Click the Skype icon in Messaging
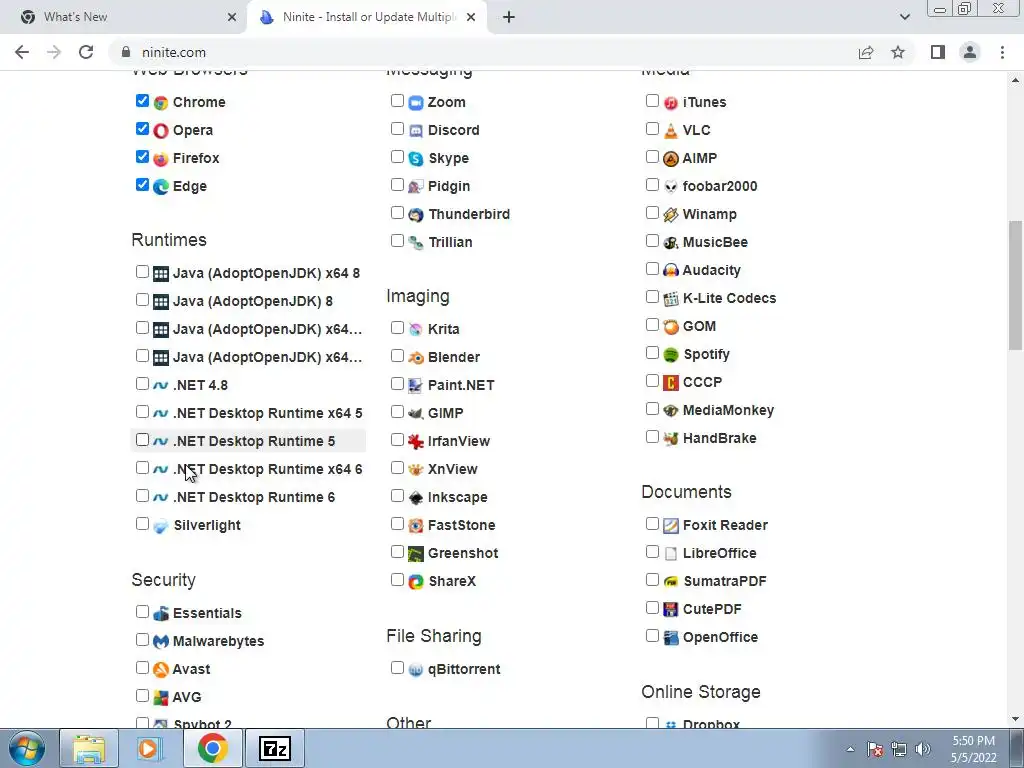 click(416, 159)
